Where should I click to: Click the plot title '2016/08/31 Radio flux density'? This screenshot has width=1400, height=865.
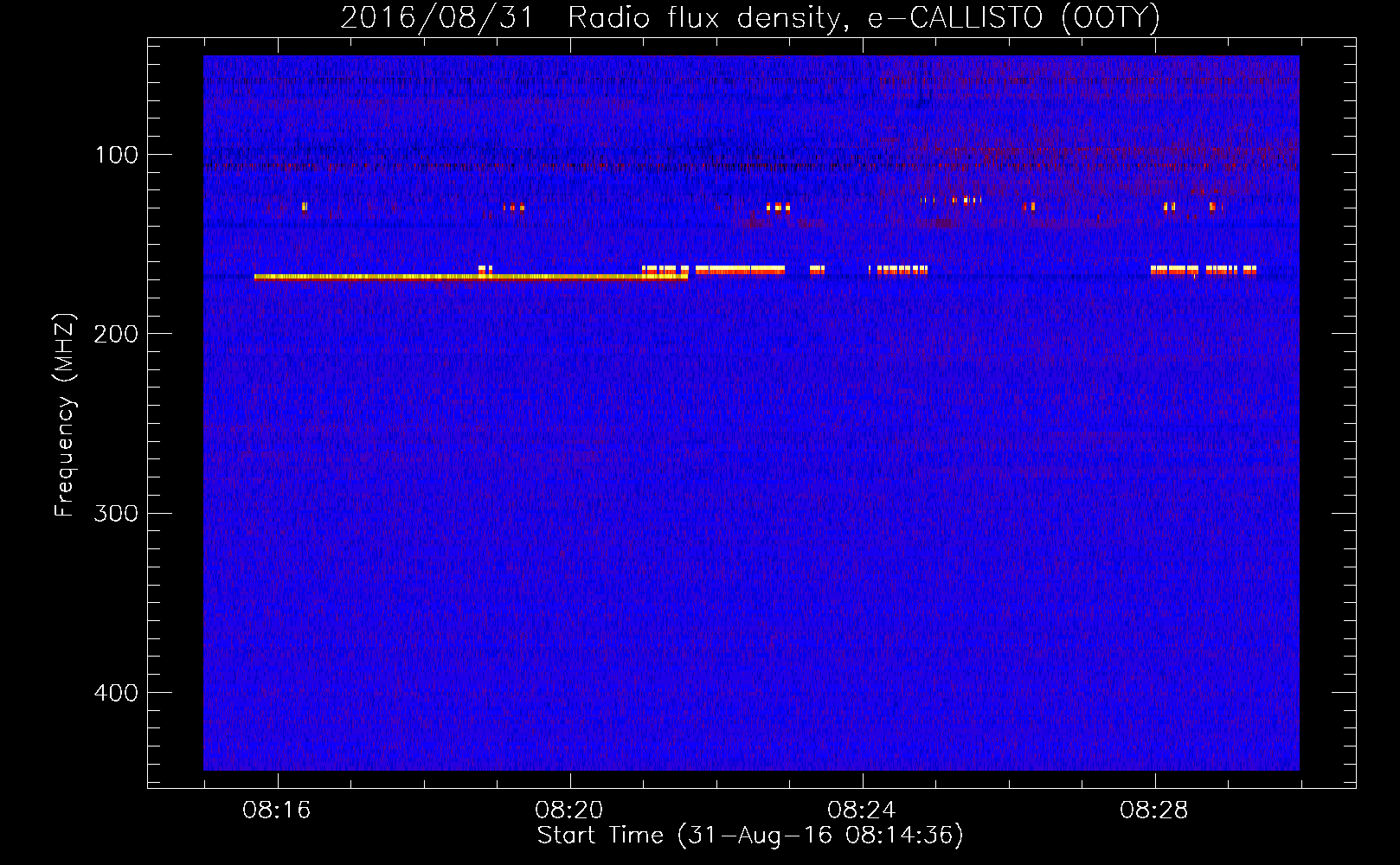pyautogui.click(x=750, y=18)
